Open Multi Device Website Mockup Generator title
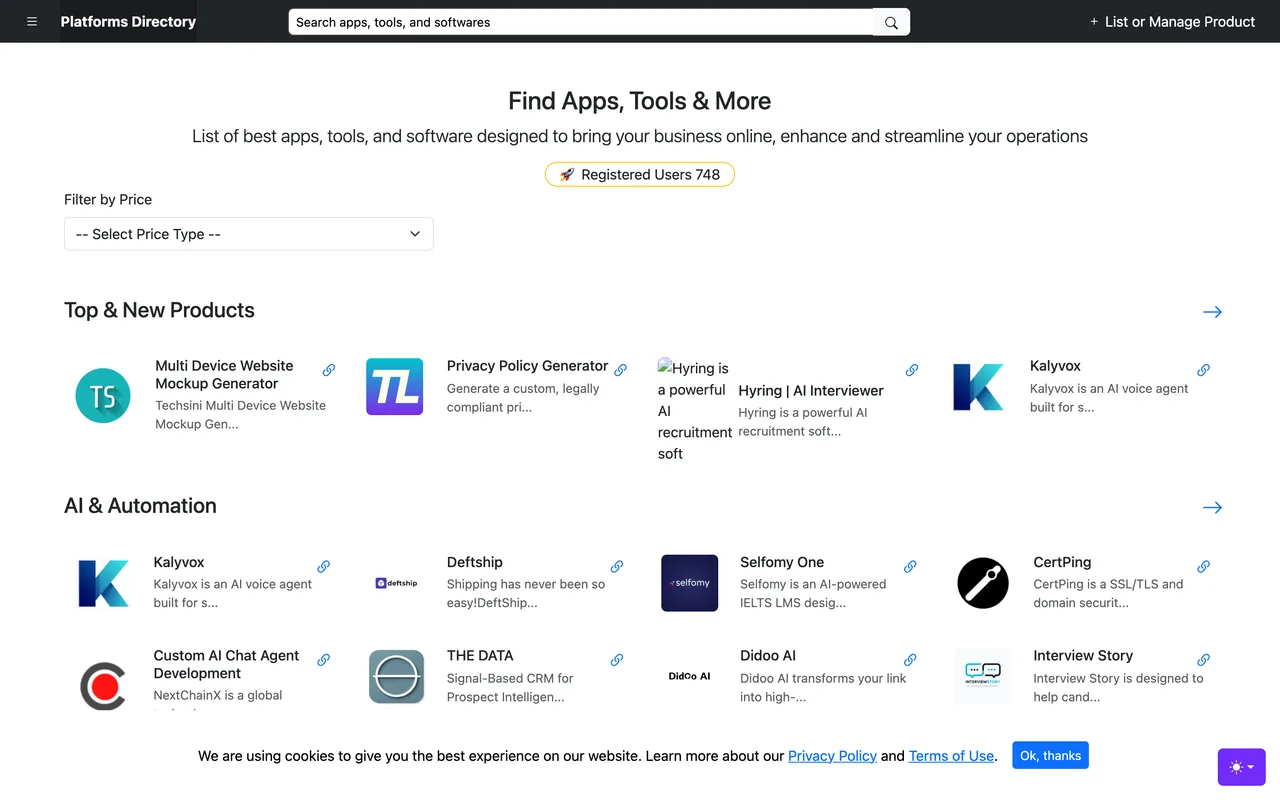 point(224,375)
